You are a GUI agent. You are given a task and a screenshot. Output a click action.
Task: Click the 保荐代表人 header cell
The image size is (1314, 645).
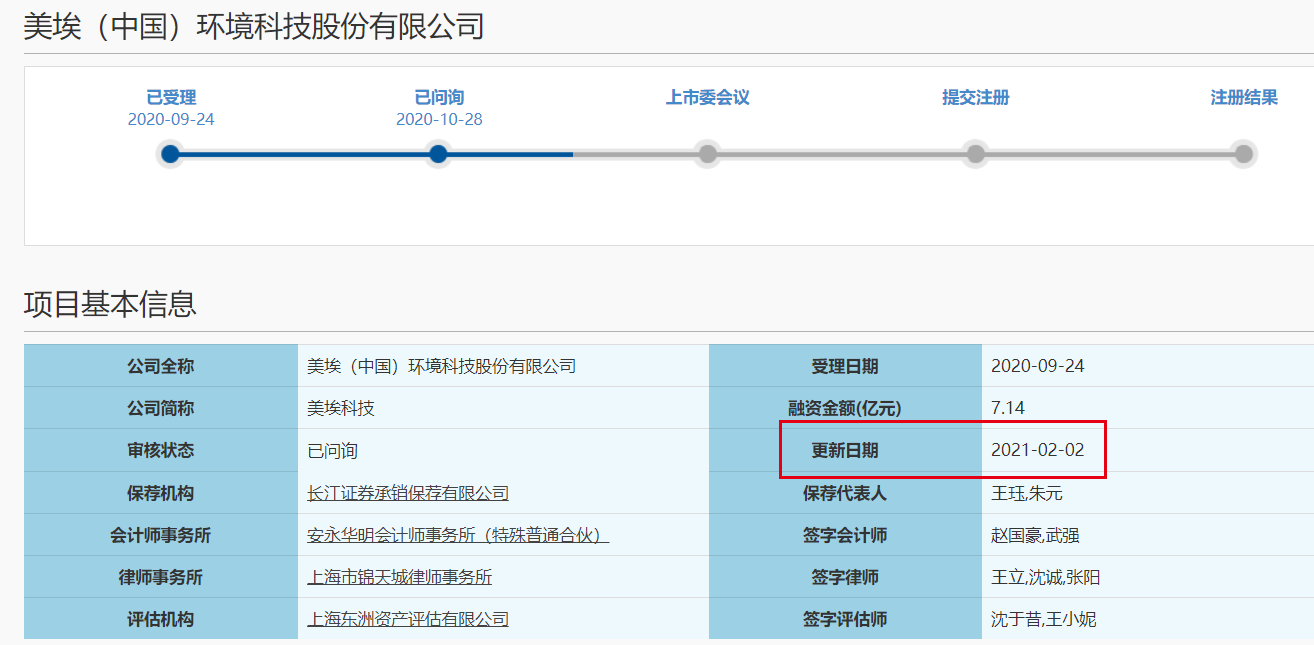tap(845, 493)
